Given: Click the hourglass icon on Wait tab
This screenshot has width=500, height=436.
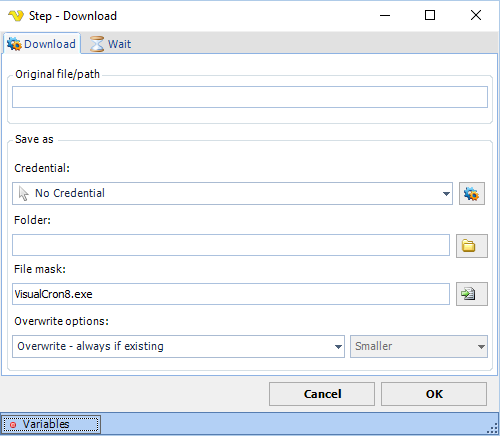Looking at the screenshot, I should (x=97, y=44).
